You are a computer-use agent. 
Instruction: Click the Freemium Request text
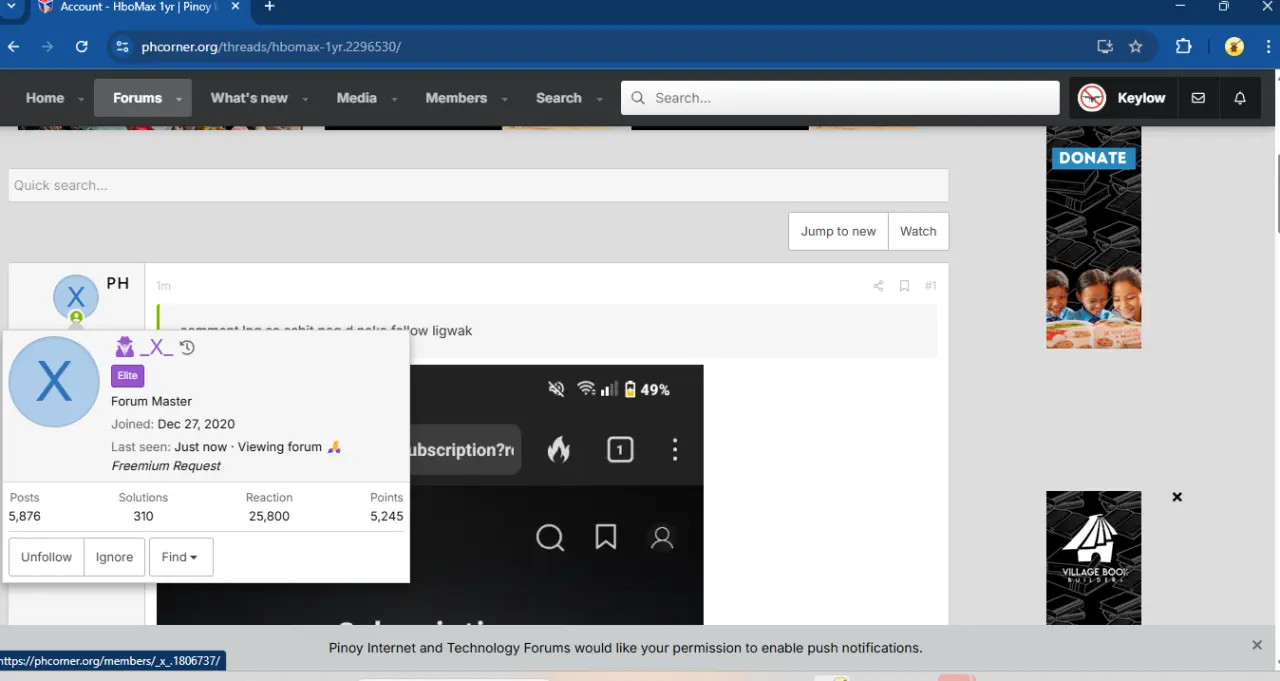pos(166,466)
